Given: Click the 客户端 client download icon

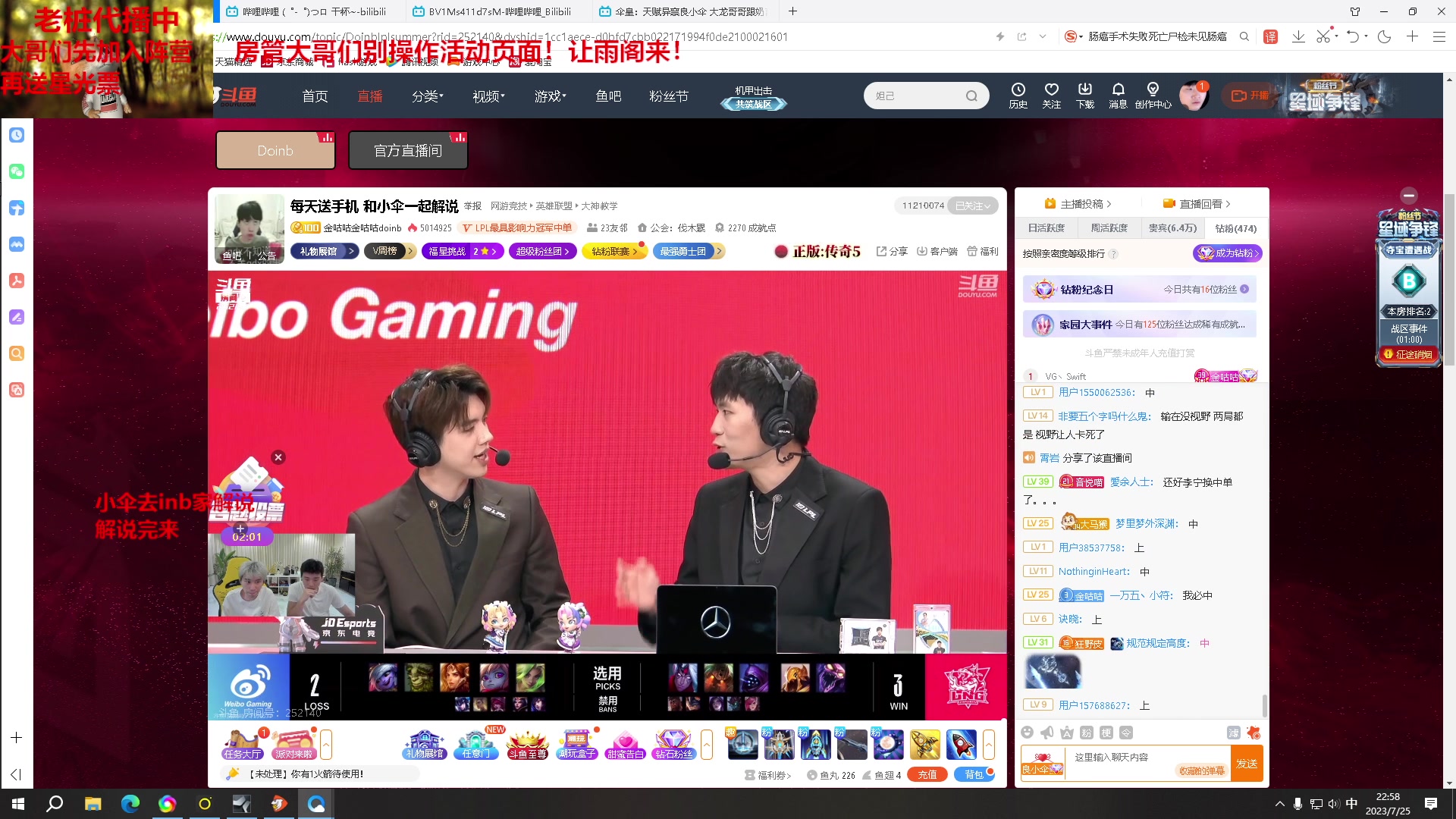Looking at the screenshot, I should [x=937, y=251].
